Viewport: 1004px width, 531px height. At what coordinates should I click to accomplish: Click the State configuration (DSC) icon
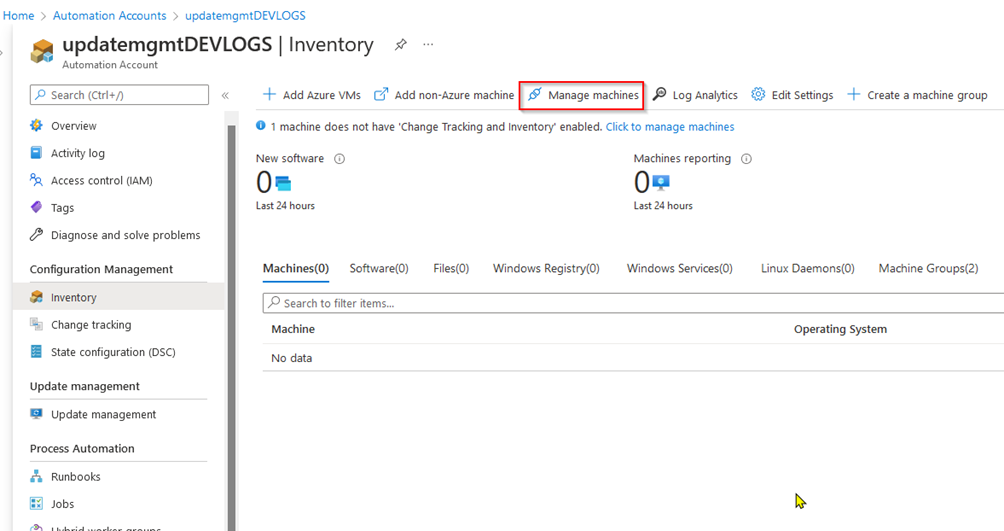(x=36, y=352)
